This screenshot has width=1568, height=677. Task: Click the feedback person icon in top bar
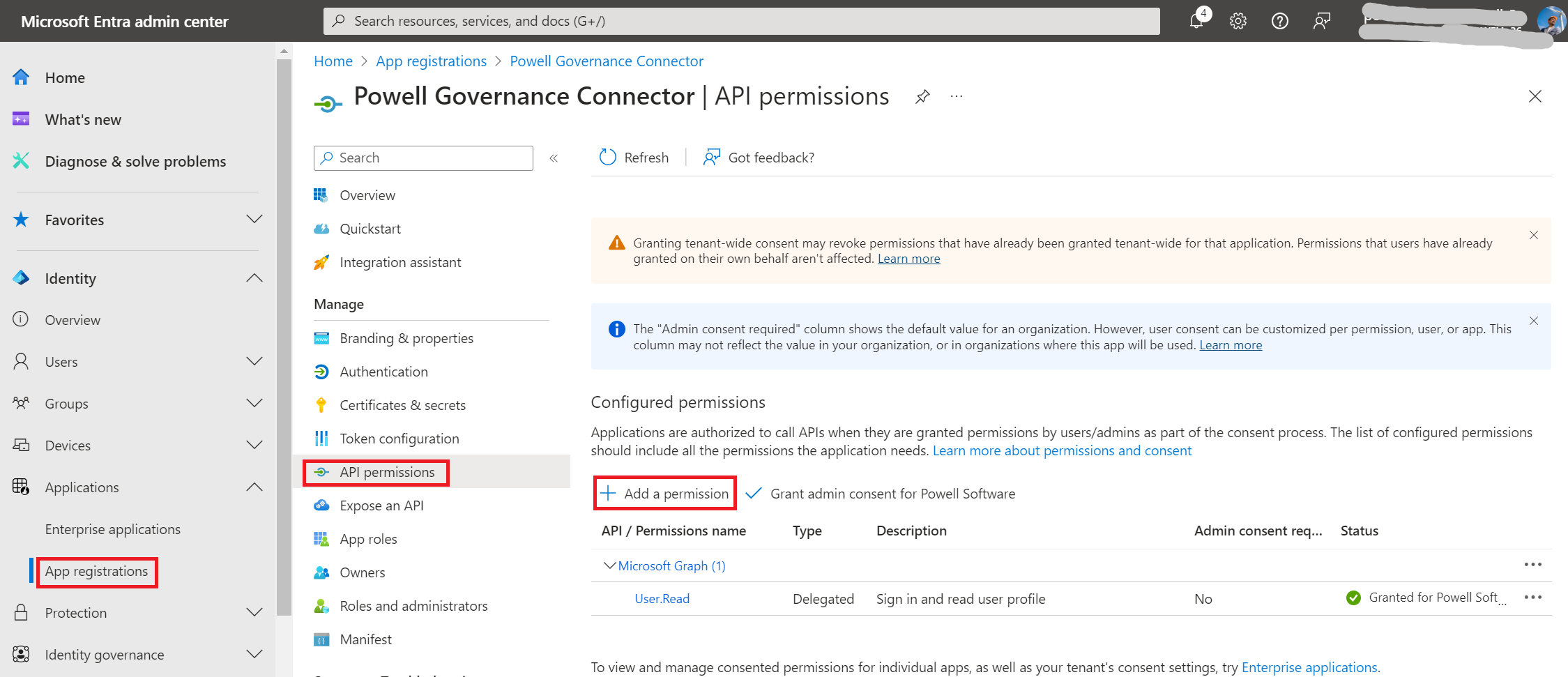(x=1321, y=21)
